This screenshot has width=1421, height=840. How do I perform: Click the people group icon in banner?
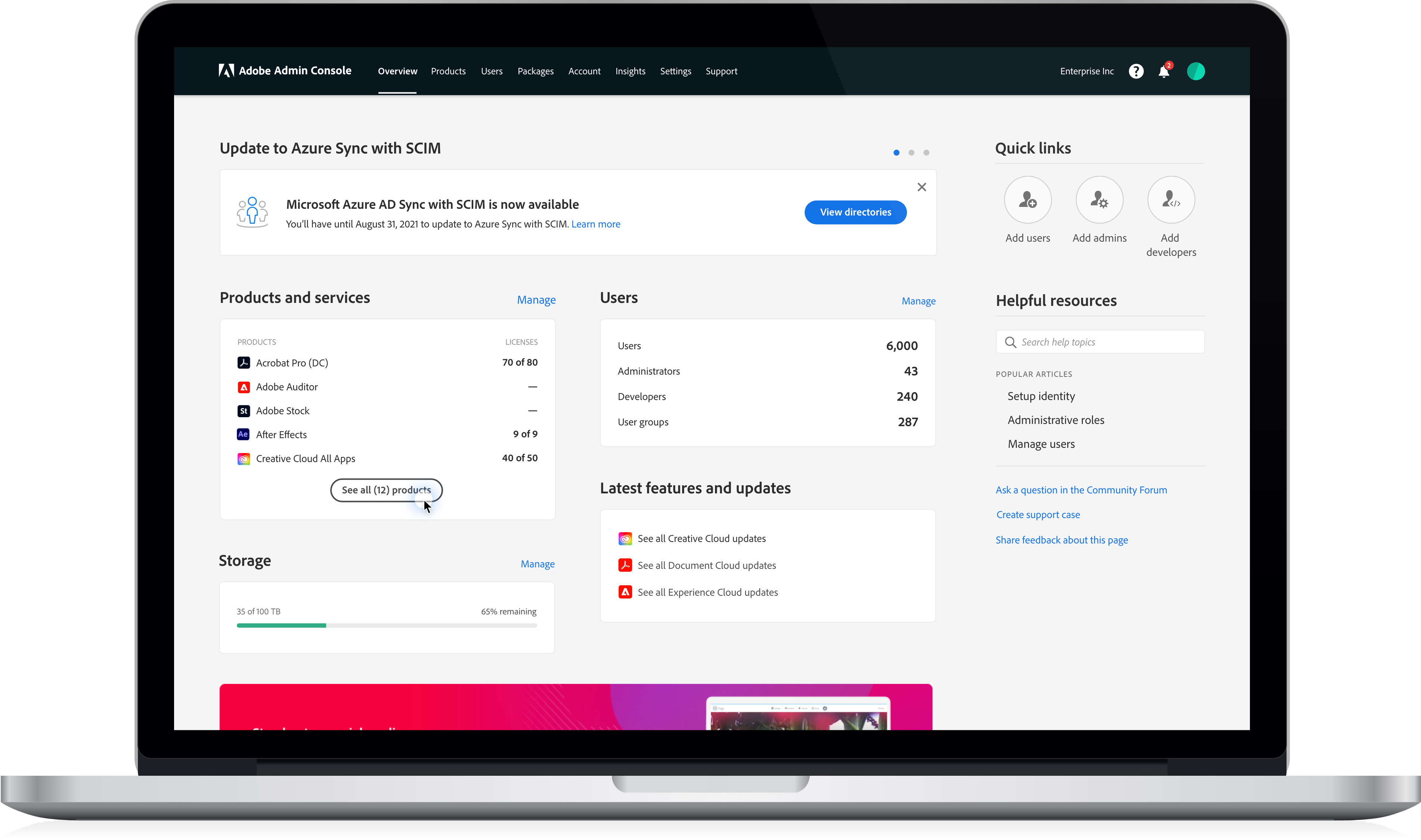coord(252,212)
